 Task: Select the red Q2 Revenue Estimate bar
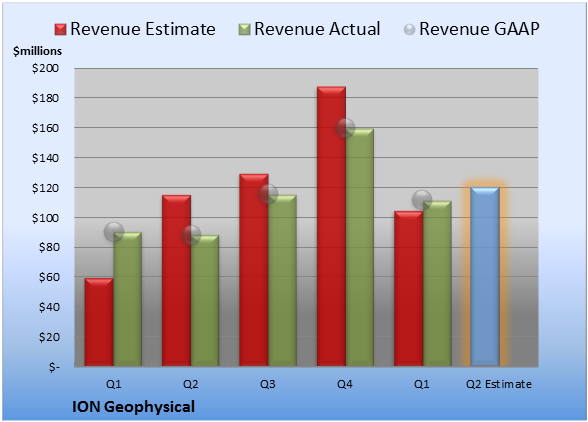176,281
